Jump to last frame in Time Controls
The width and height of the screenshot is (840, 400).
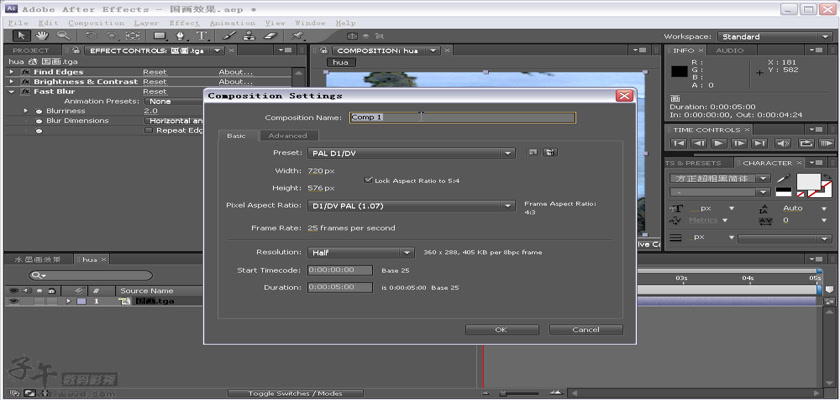pos(759,143)
